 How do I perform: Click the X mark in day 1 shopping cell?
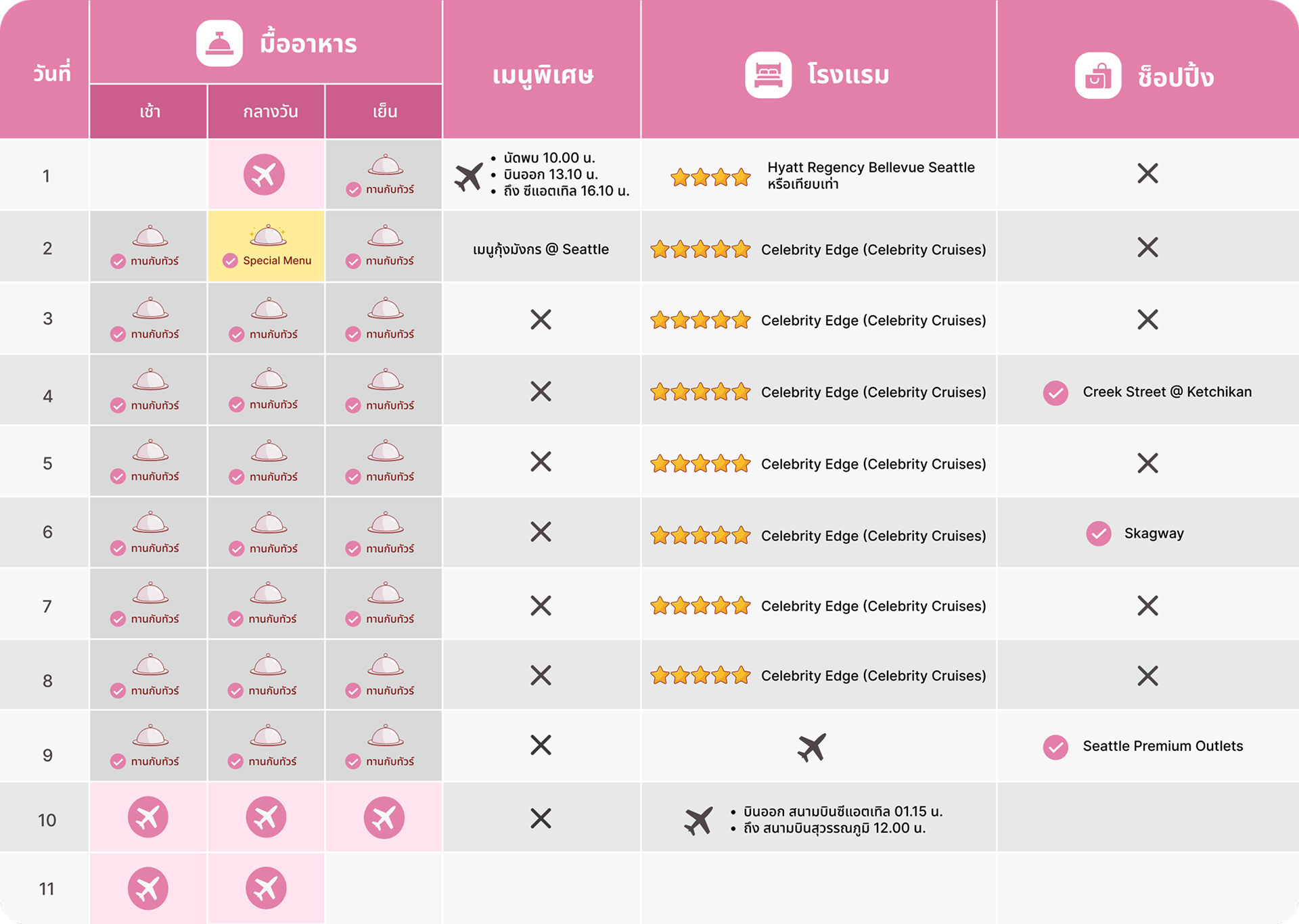1147,173
